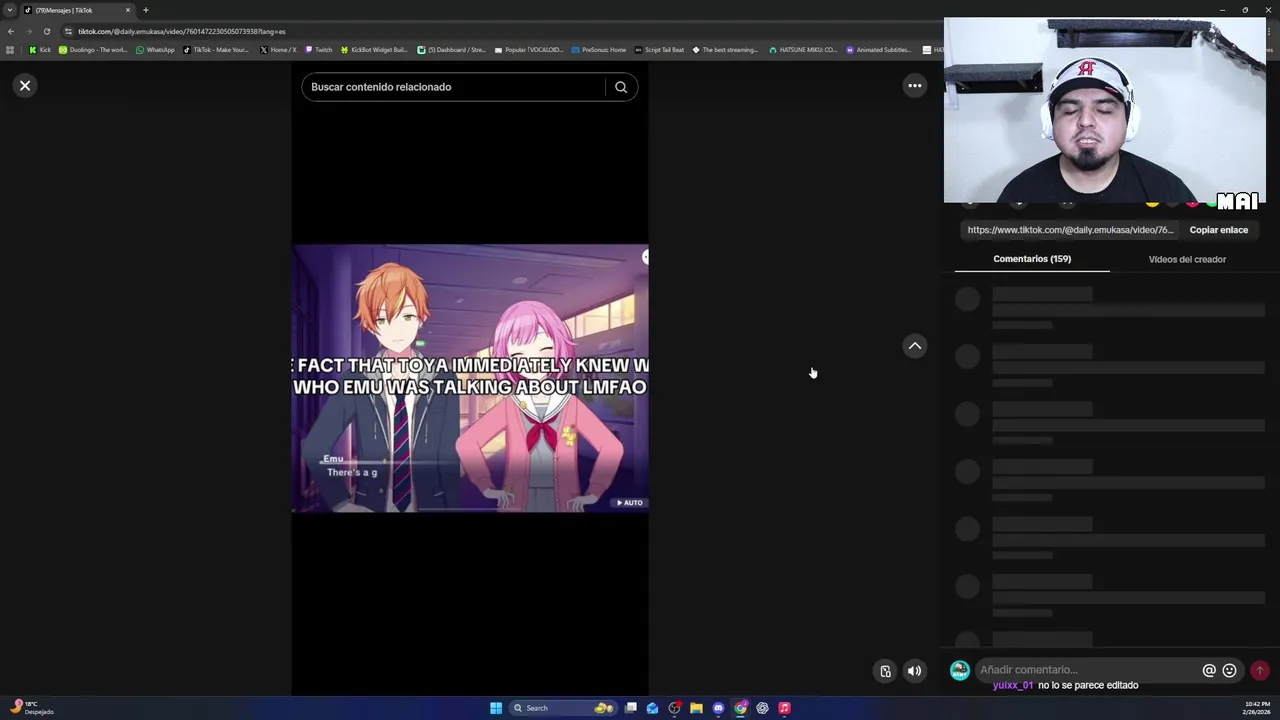Open ChatGPT from the taskbar
Viewport: 1280px width, 720px height.
pyautogui.click(x=762, y=708)
